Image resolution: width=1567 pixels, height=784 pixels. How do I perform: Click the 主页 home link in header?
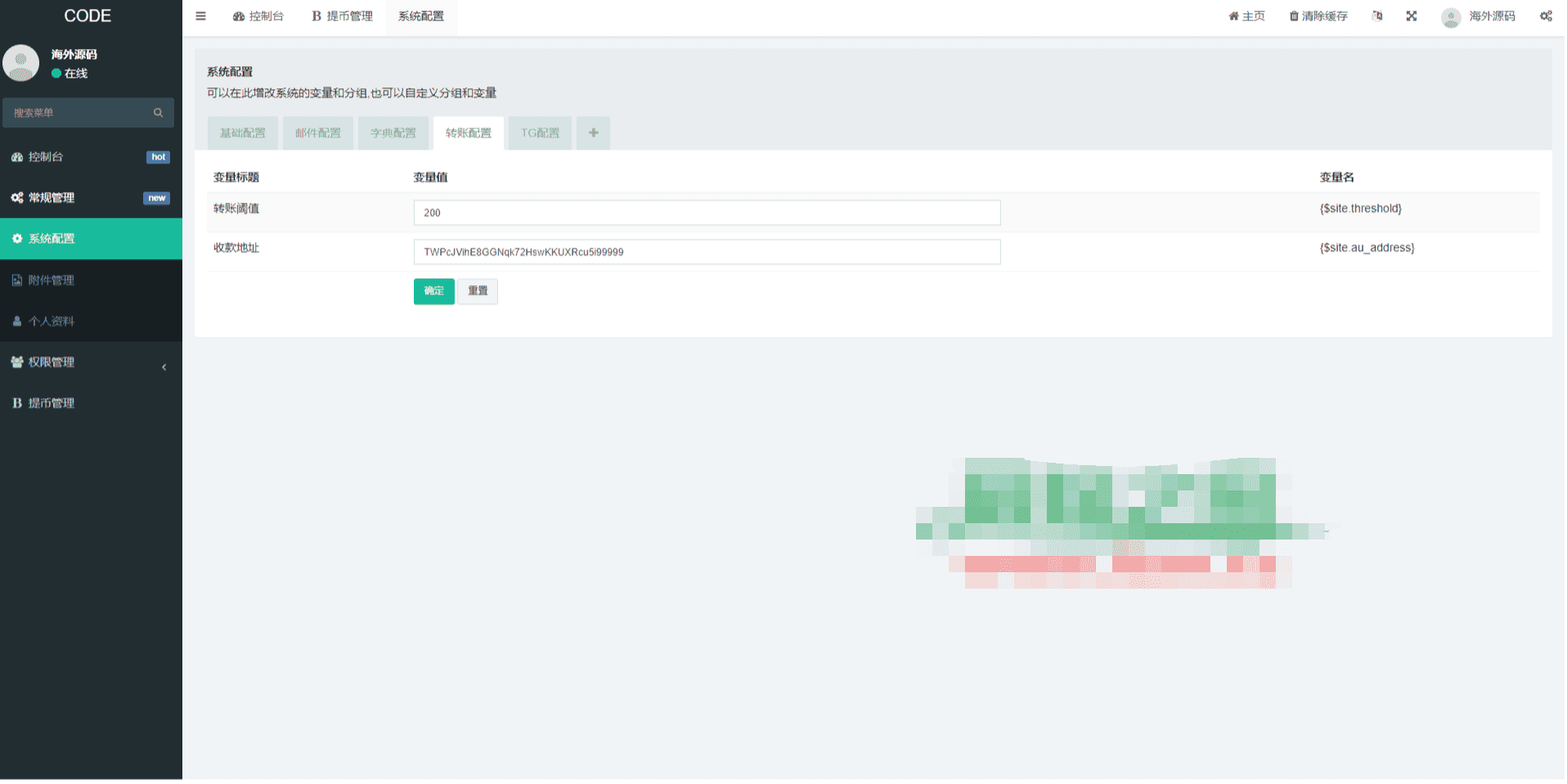pos(1246,16)
